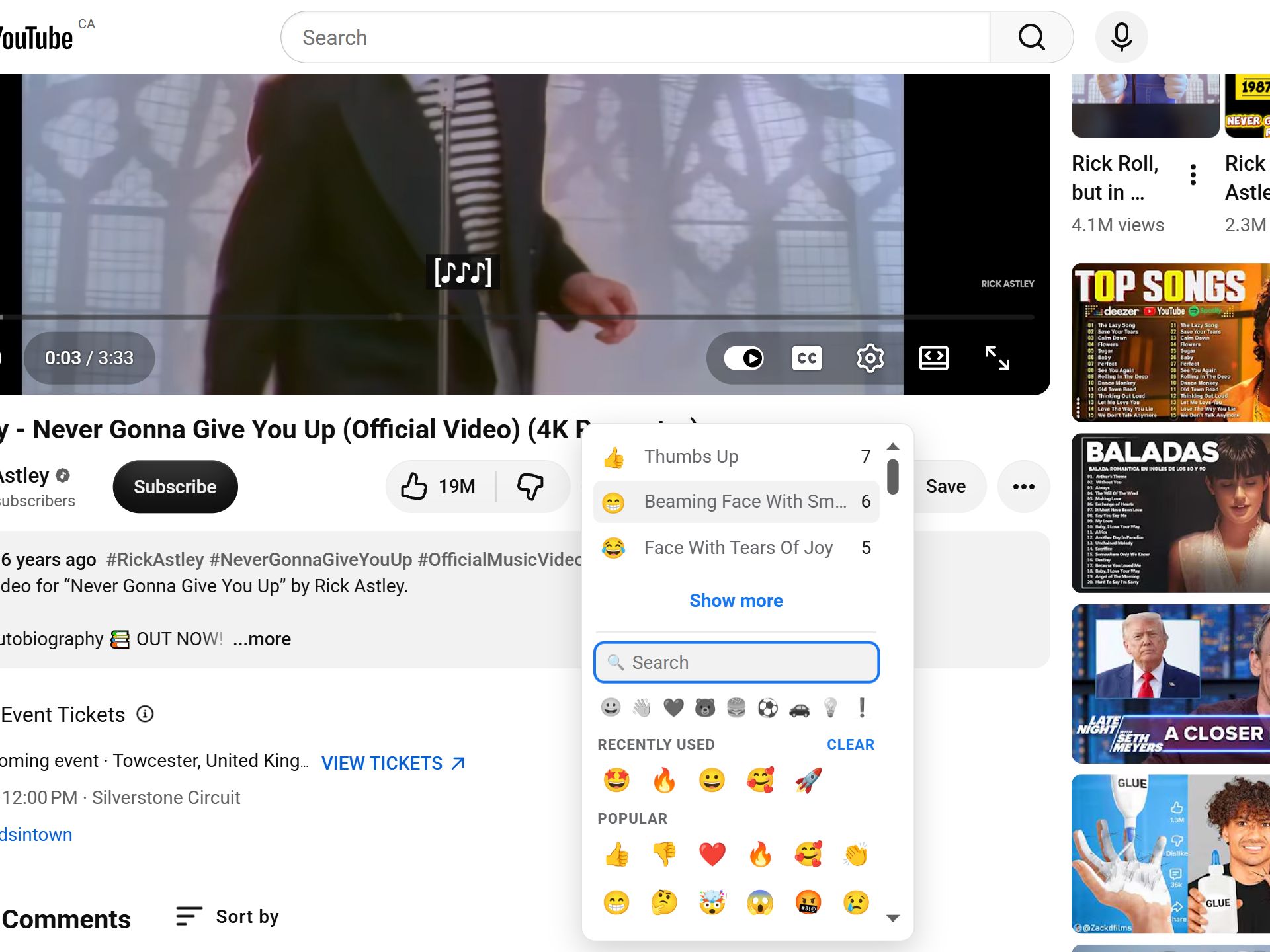Pick the grinning face in Recently Used
The width and height of the screenshot is (1270, 952).
[x=712, y=781]
